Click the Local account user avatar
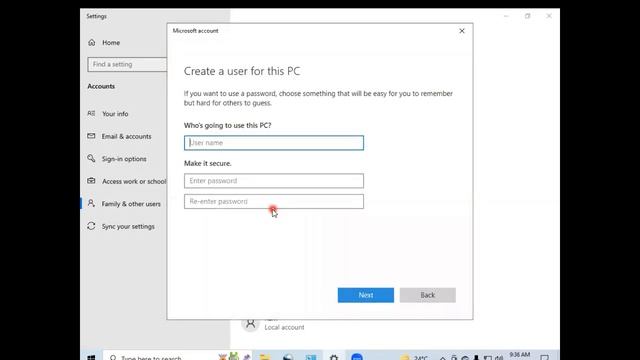This screenshot has width=640, height=360. tap(250, 324)
